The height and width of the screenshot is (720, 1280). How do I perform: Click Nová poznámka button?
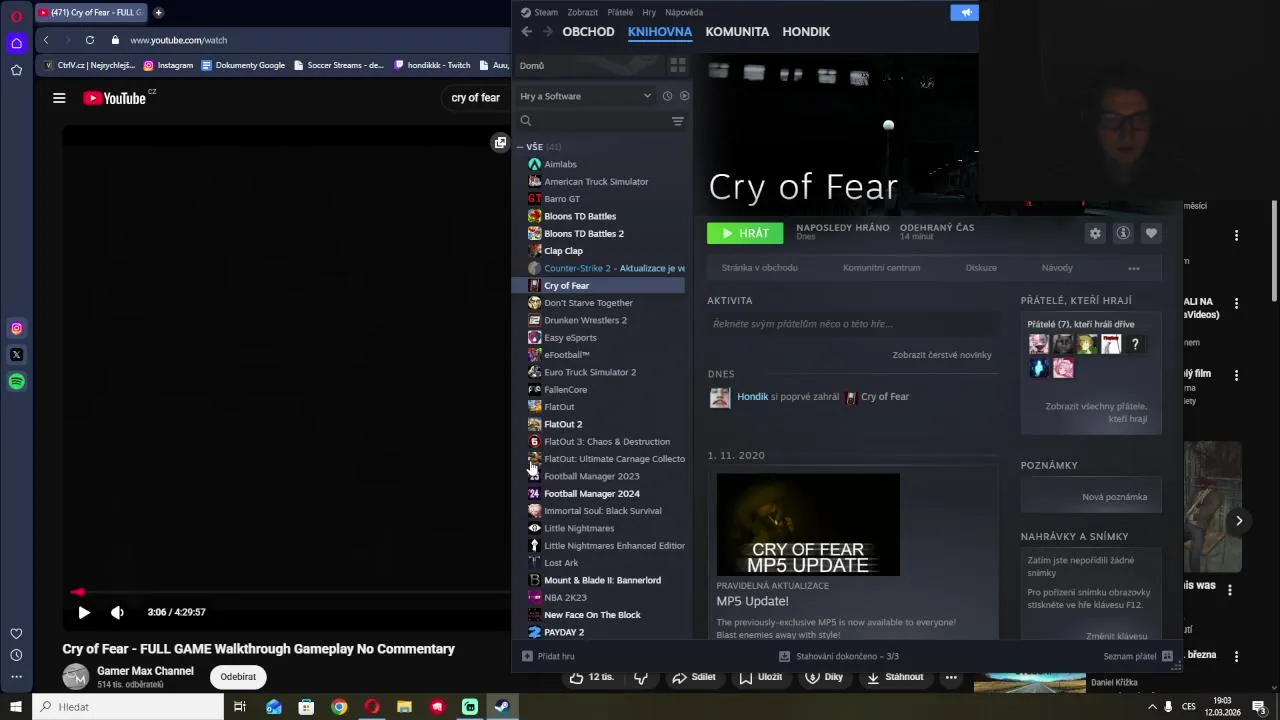click(x=1114, y=497)
